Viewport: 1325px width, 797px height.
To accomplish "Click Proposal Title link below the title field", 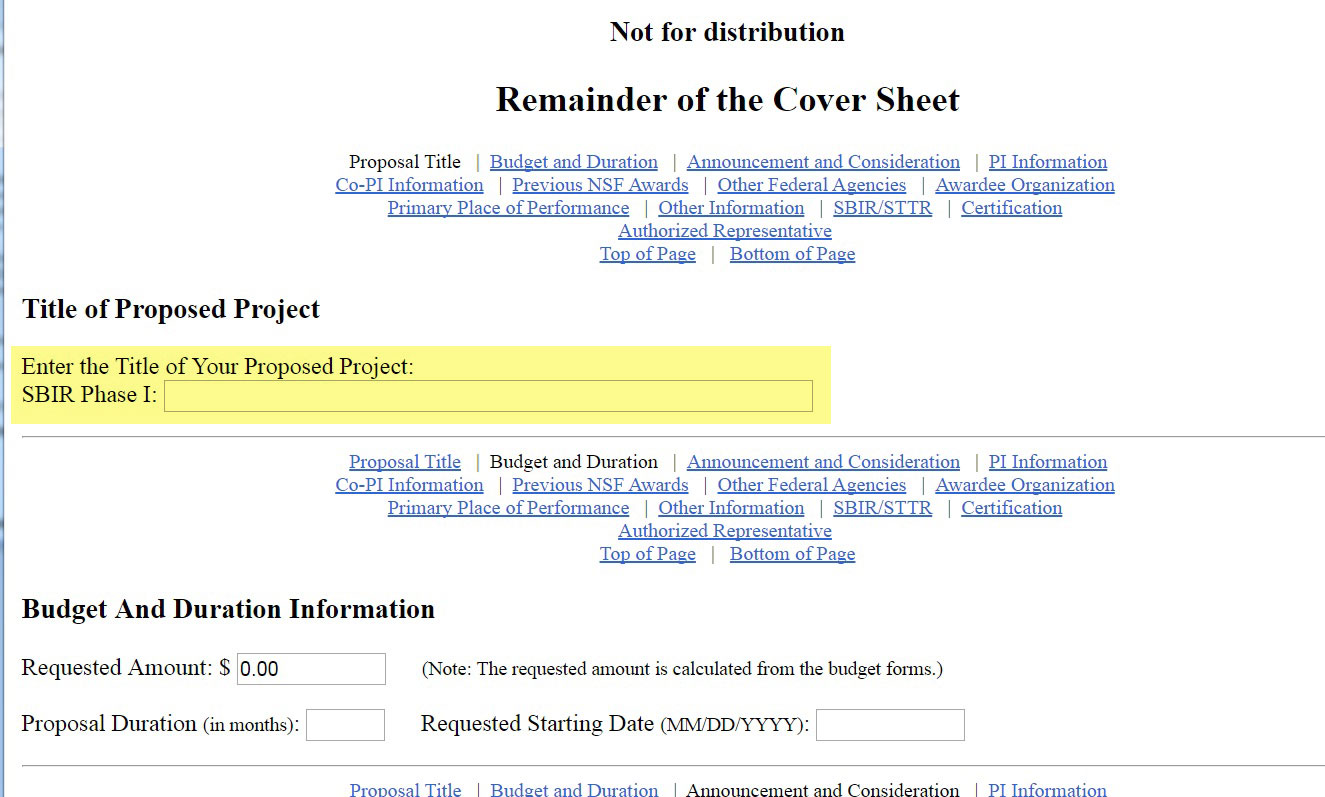I will [405, 462].
